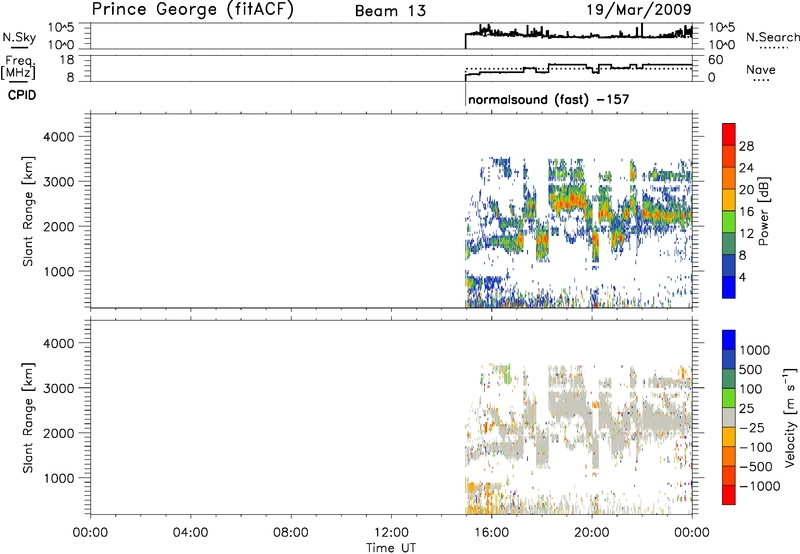This screenshot has width=800, height=554.
Task: Pick the gray Velocity segment between 25 and -25
Action: click(729, 417)
